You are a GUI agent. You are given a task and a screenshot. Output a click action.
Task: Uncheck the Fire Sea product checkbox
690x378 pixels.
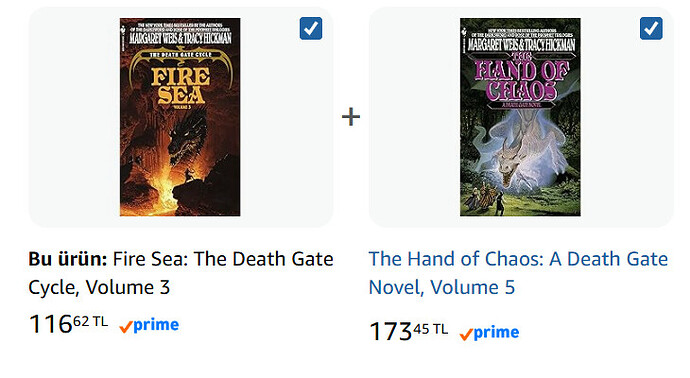coord(311,28)
